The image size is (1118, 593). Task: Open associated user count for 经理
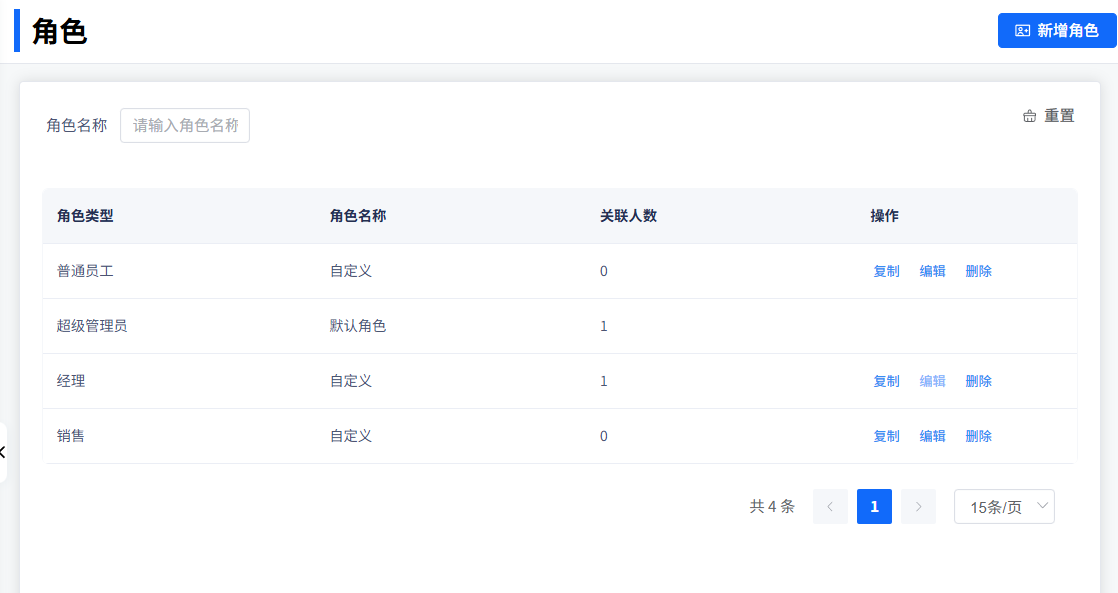click(x=604, y=381)
